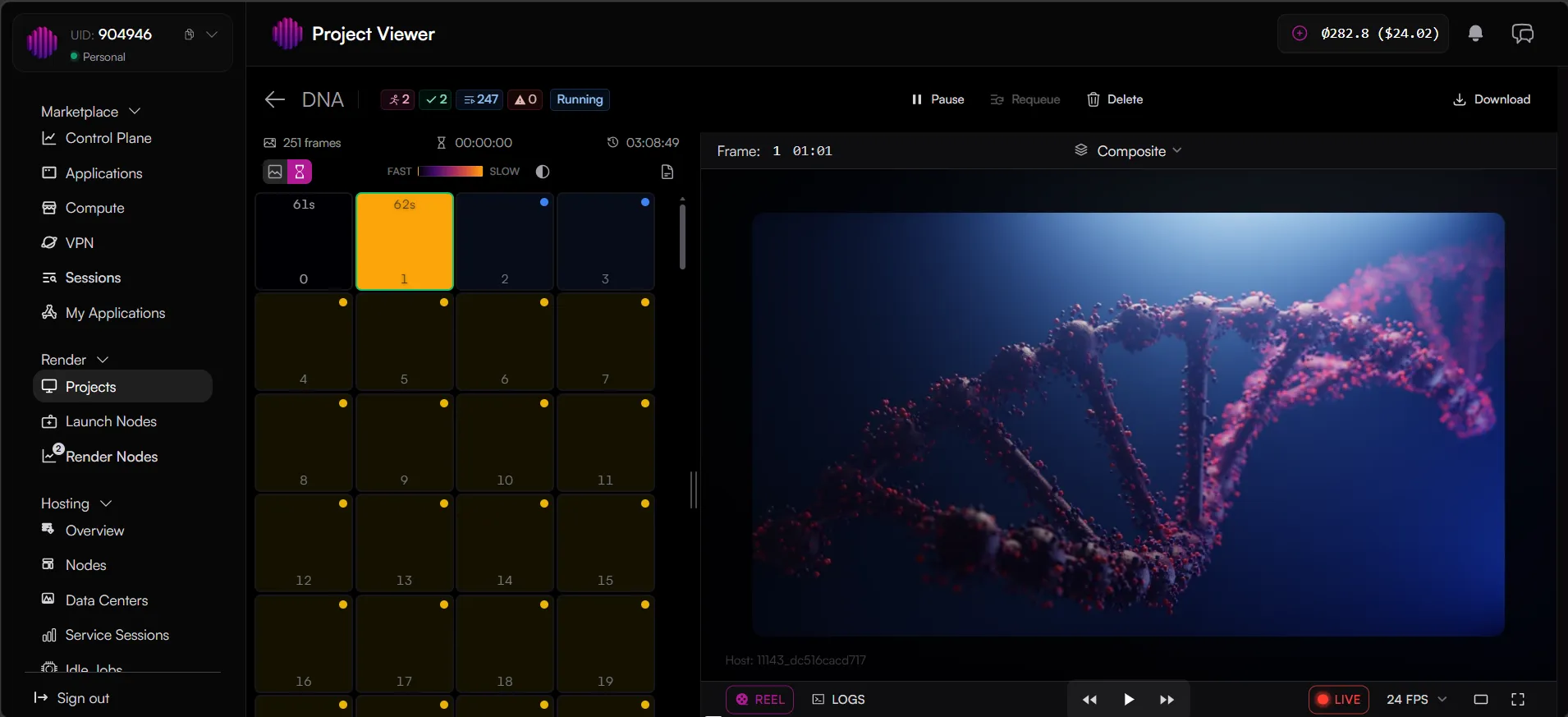Select frame 1 tile showing 62s

pyautogui.click(x=404, y=241)
